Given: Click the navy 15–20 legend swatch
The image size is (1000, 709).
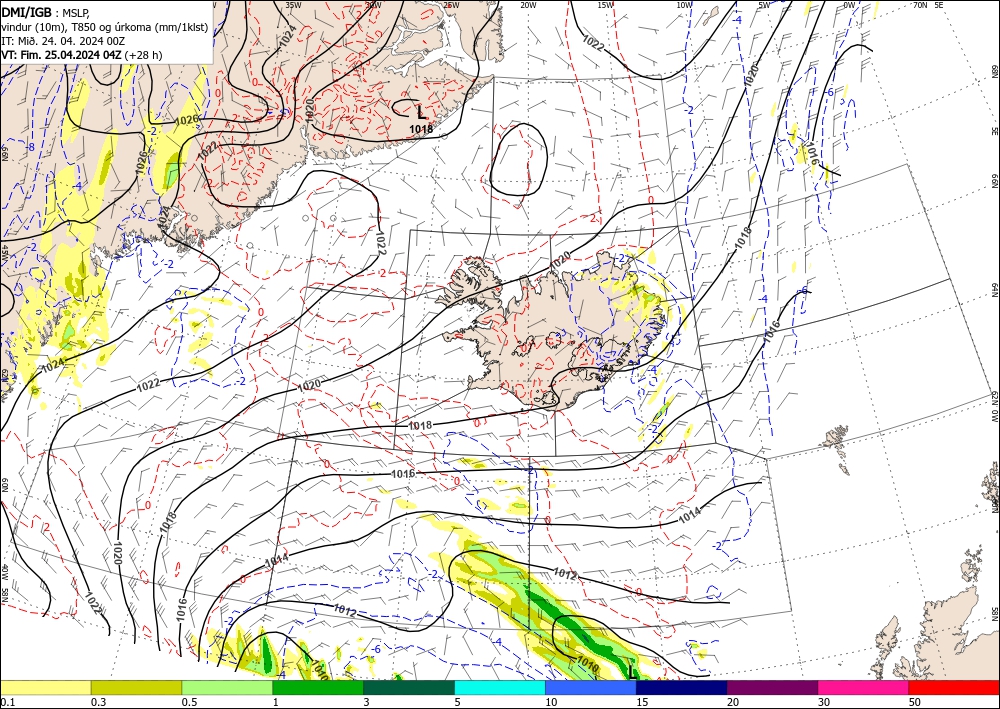Looking at the screenshot, I should [682, 687].
